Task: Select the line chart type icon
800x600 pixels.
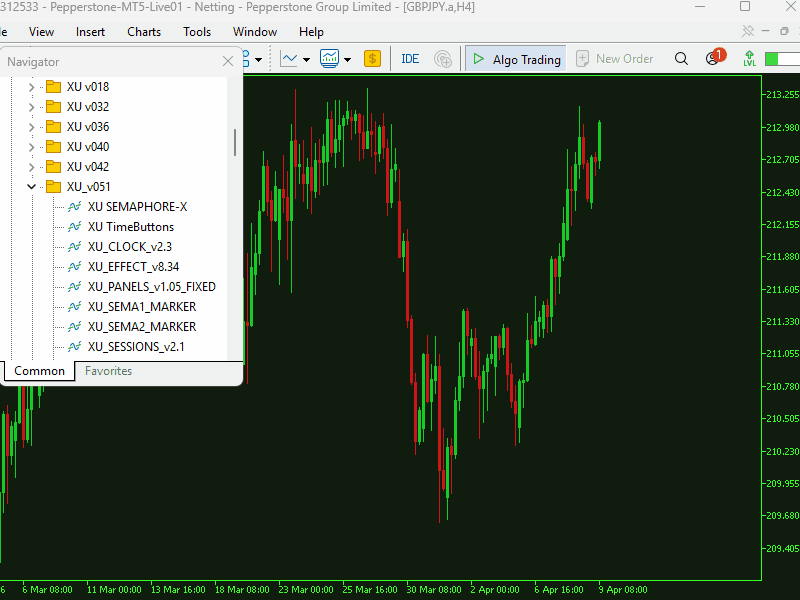Action: coord(289,59)
